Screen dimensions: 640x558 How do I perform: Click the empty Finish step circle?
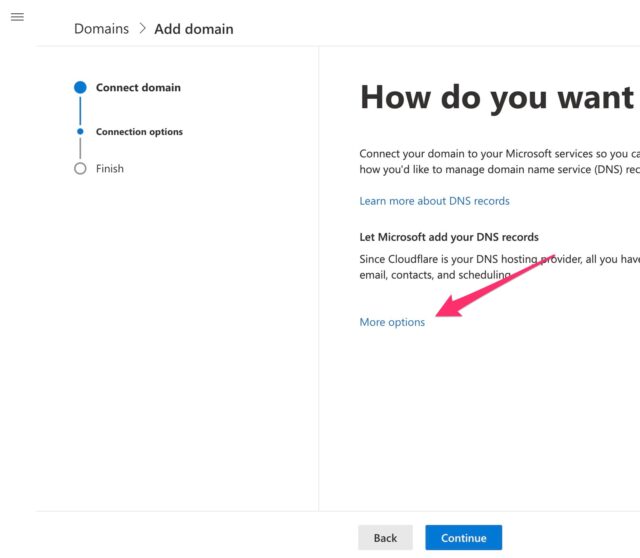pyautogui.click(x=80, y=169)
